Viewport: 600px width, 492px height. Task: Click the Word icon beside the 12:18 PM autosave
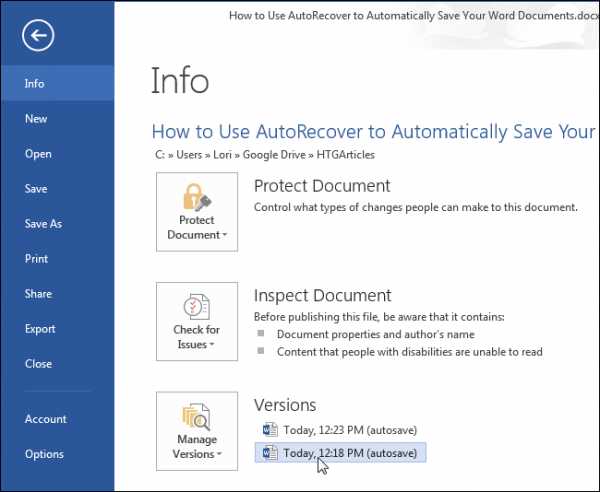pyautogui.click(x=270, y=453)
